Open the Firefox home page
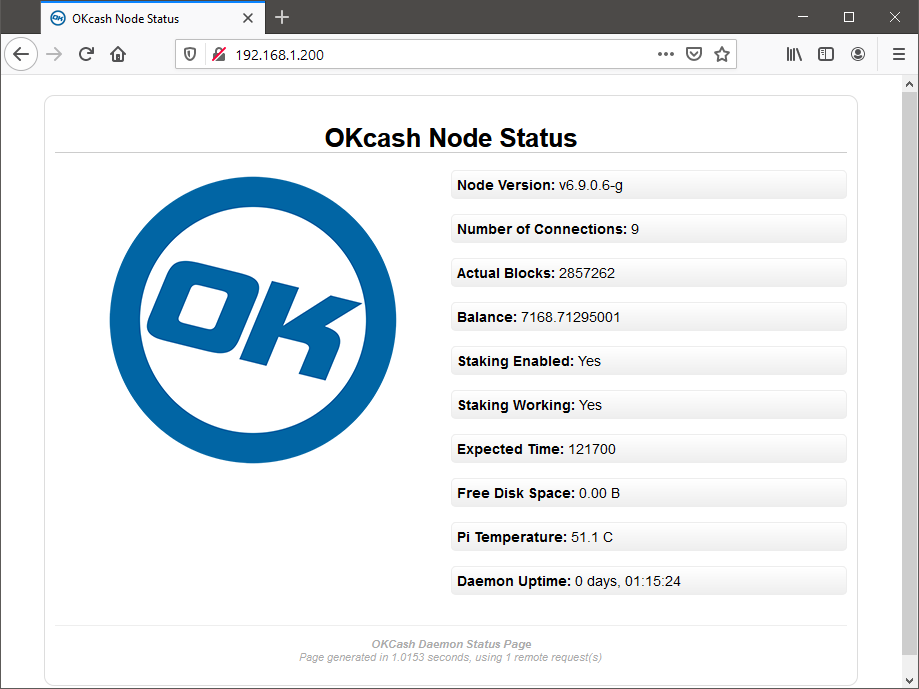Viewport: 919px width, 689px height. coord(118,54)
